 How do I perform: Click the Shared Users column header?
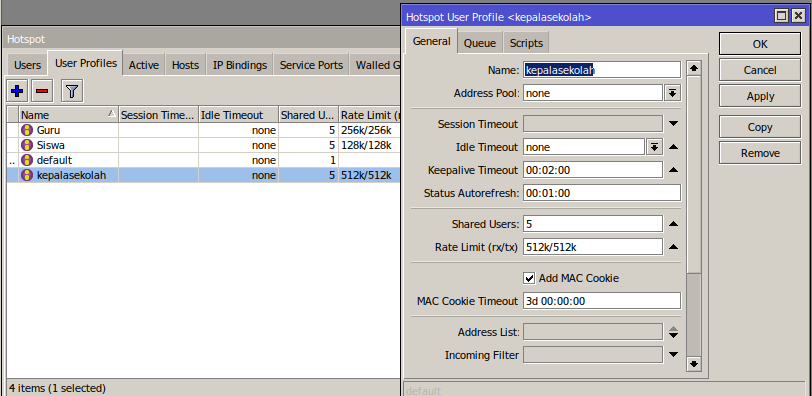(x=308, y=115)
